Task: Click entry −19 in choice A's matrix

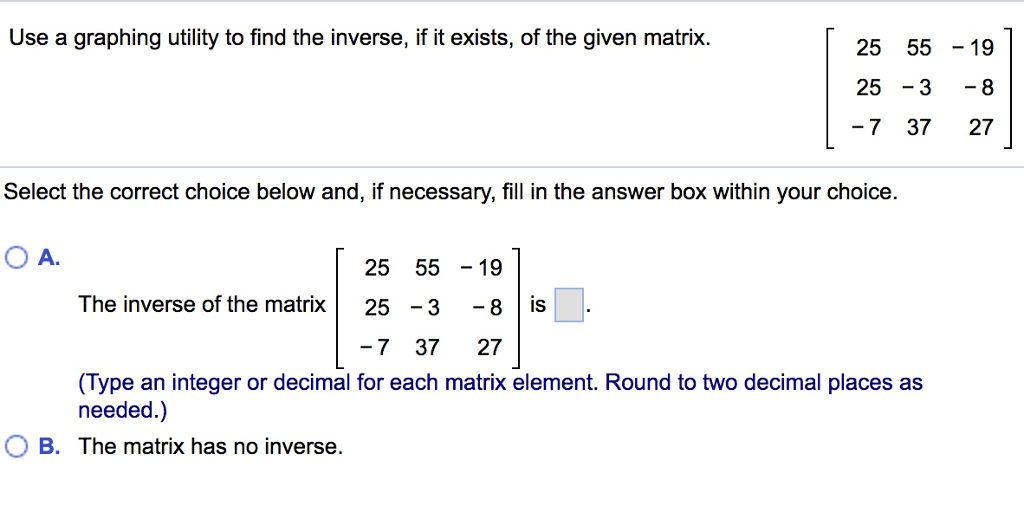Action: click(481, 268)
